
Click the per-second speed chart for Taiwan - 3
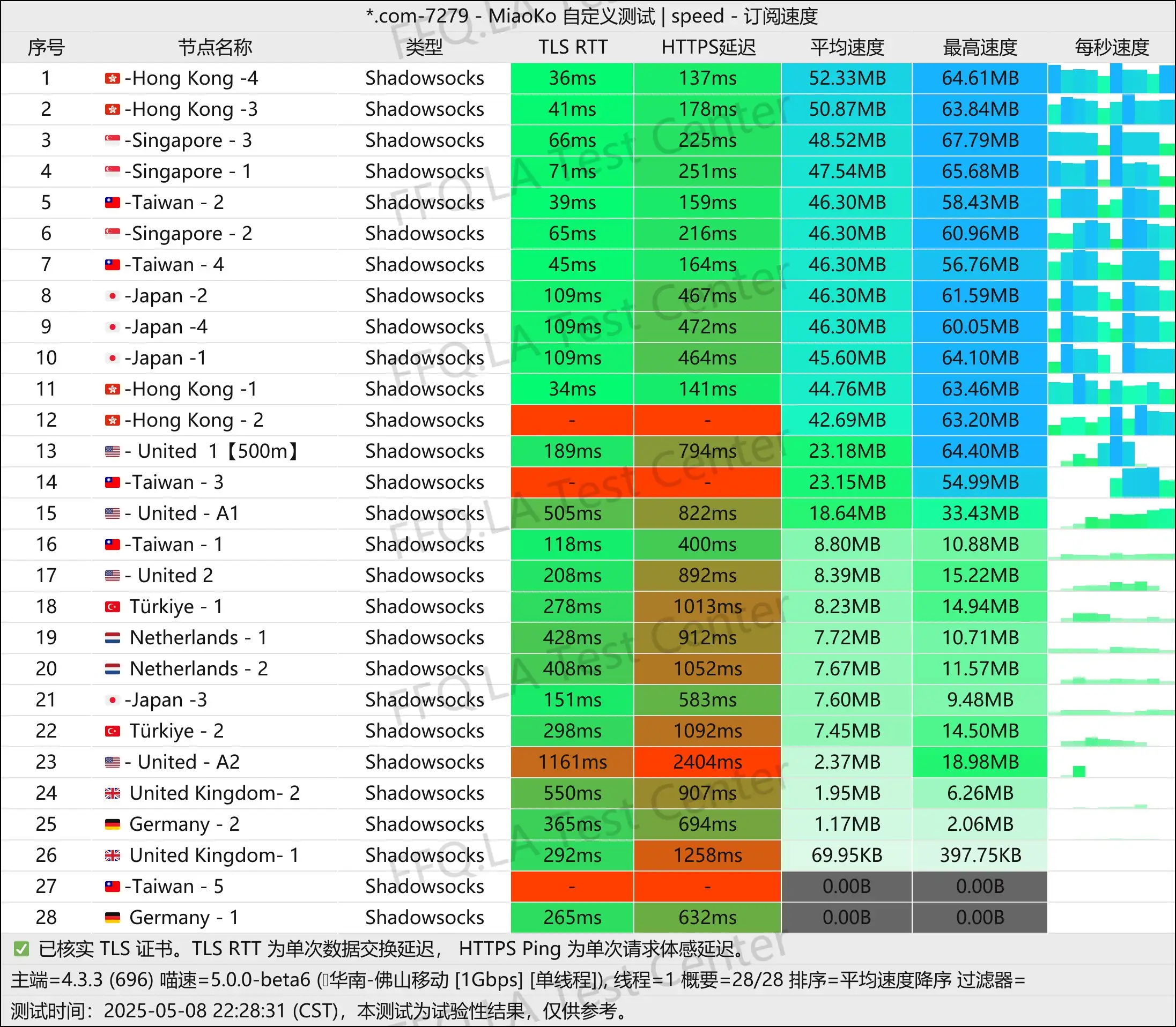[x=1111, y=482]
